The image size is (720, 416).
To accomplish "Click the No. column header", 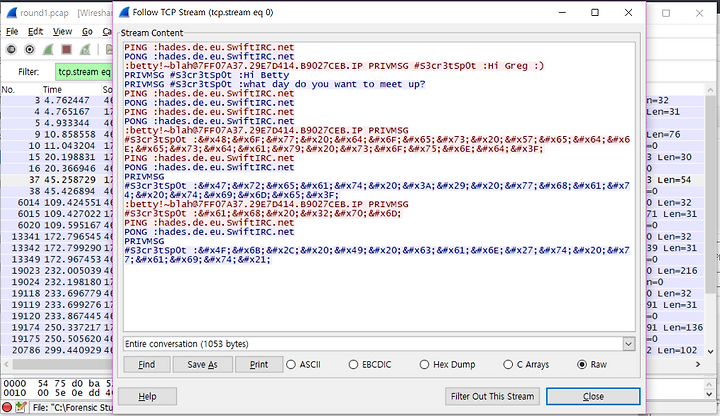I will pos(8,90).
